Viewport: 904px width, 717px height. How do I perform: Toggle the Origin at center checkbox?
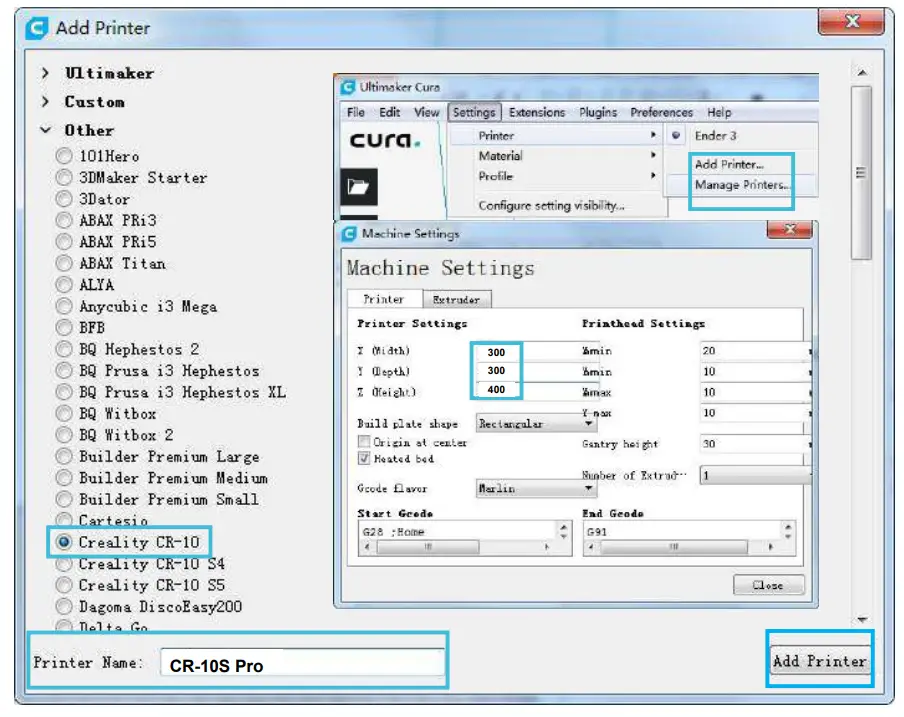coord(364,441)
